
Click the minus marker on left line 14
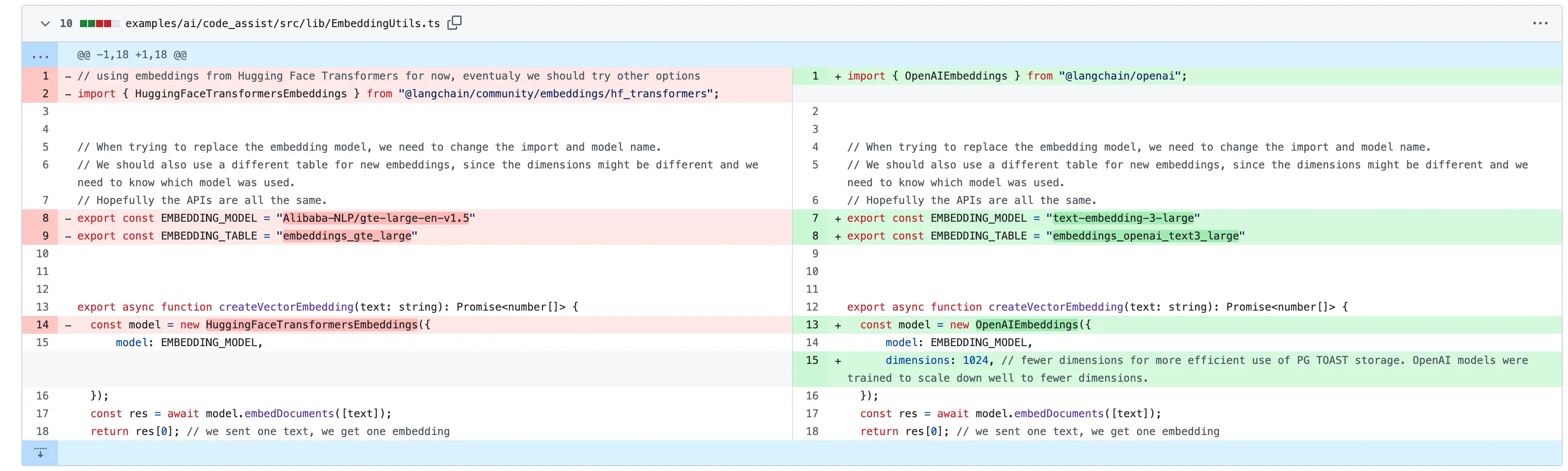pyautogui.click(x=68, y=326)
